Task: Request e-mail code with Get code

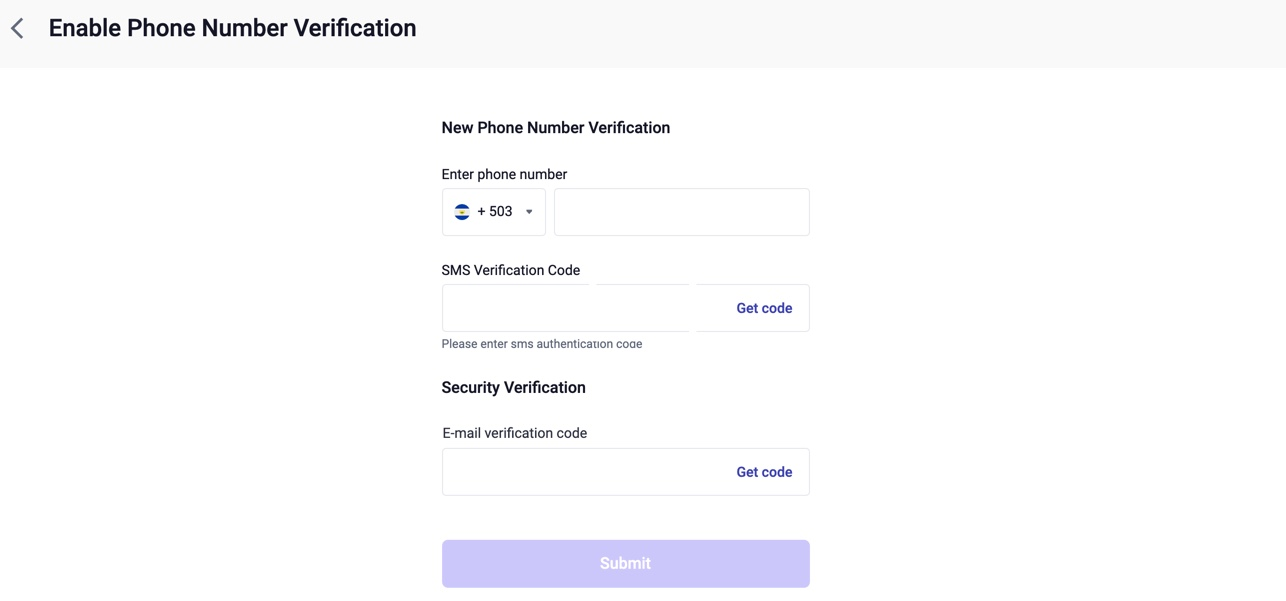Action: point(764,472)
